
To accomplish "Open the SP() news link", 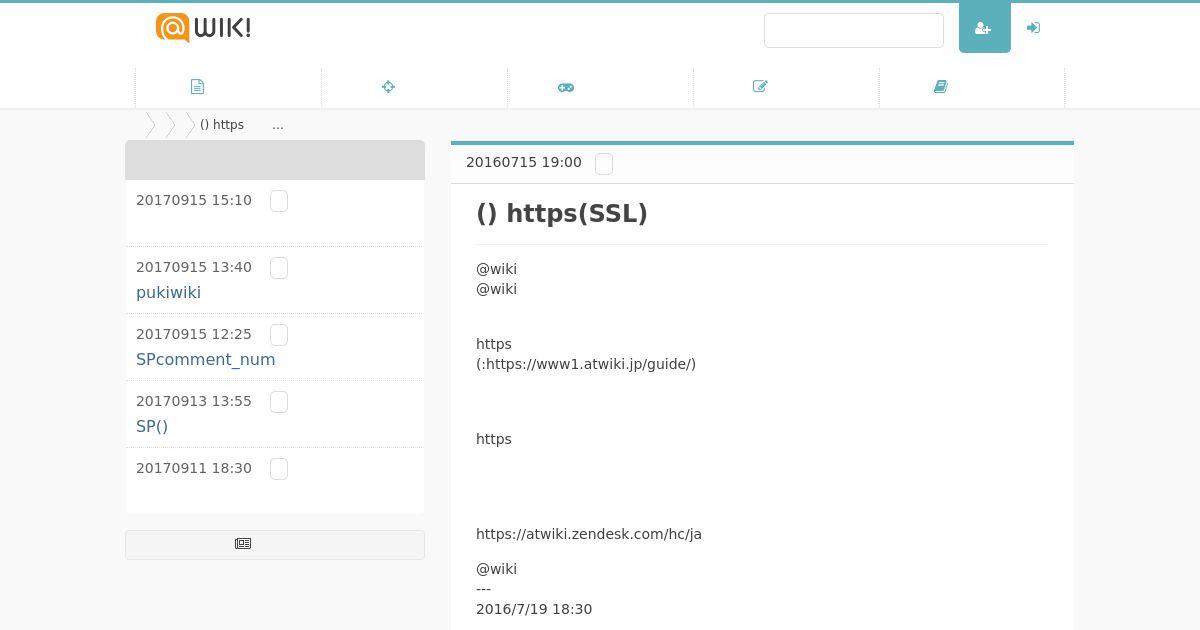I will pos(152,427).
